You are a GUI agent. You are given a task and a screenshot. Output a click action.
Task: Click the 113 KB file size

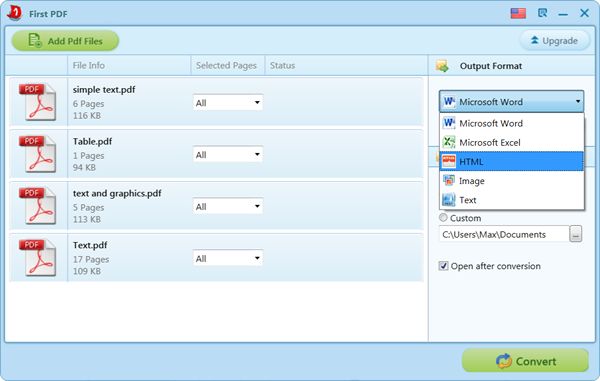pos(86,219)
